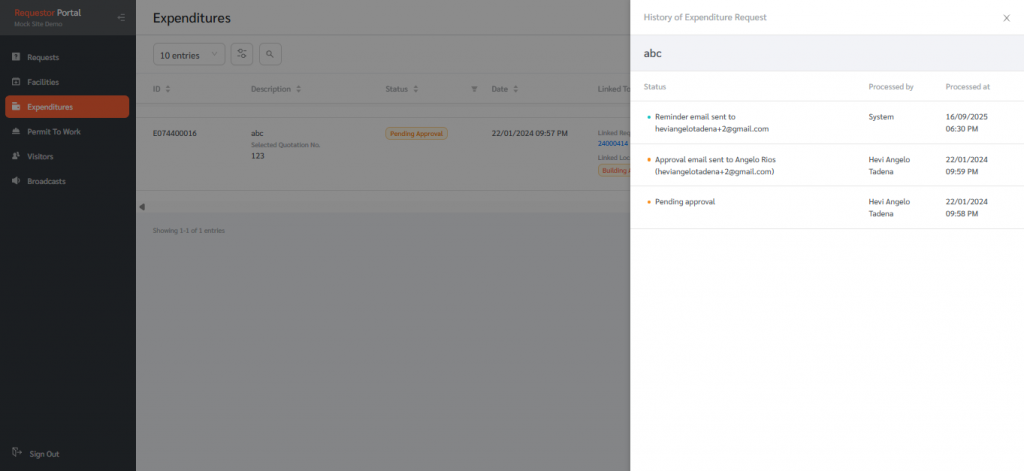This screenshot has height=471, width=1024.
Task: Click expenditure ID E074400016
Action: 174,133
